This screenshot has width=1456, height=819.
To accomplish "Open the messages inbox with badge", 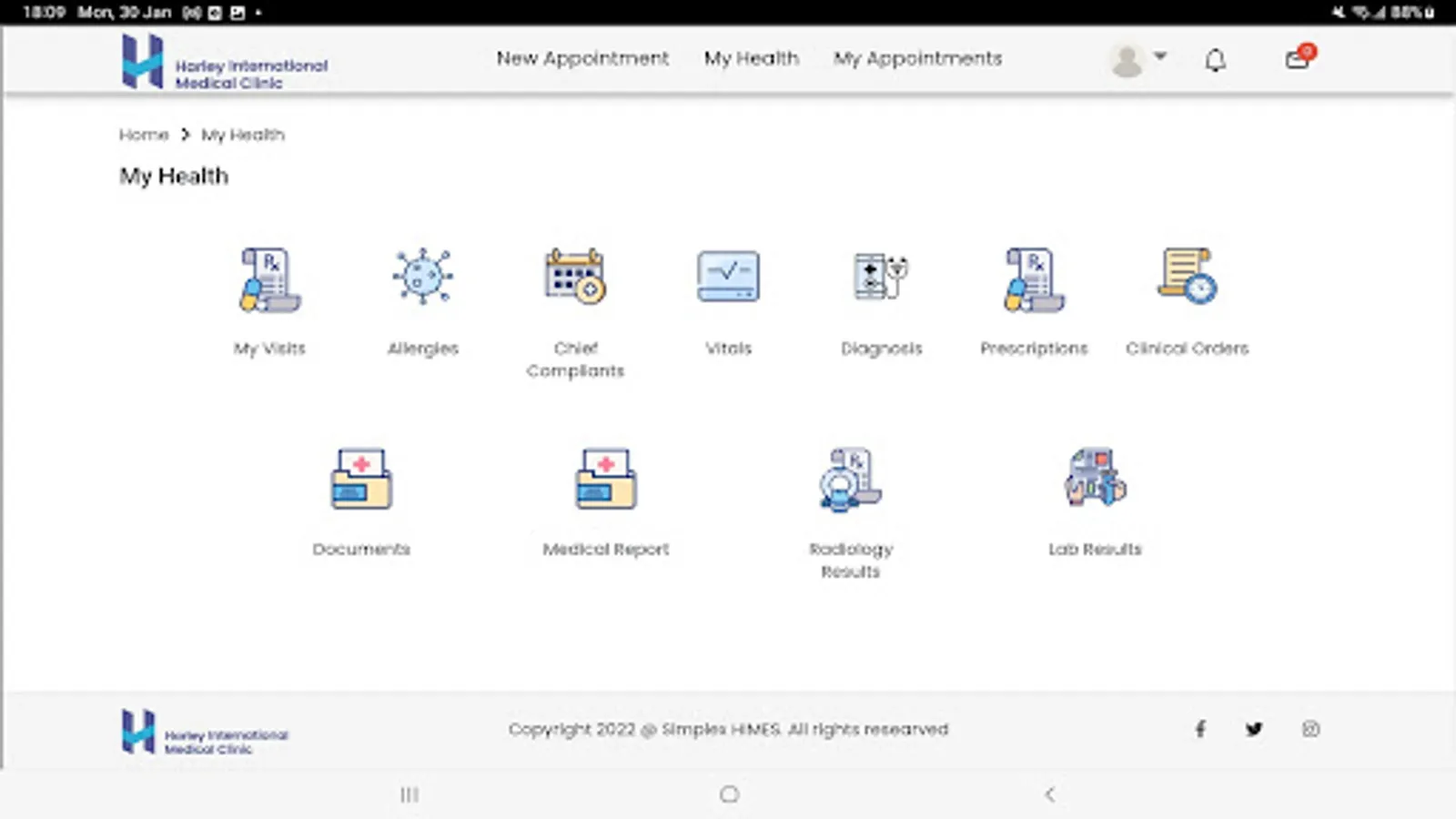I will point(1297,59).
